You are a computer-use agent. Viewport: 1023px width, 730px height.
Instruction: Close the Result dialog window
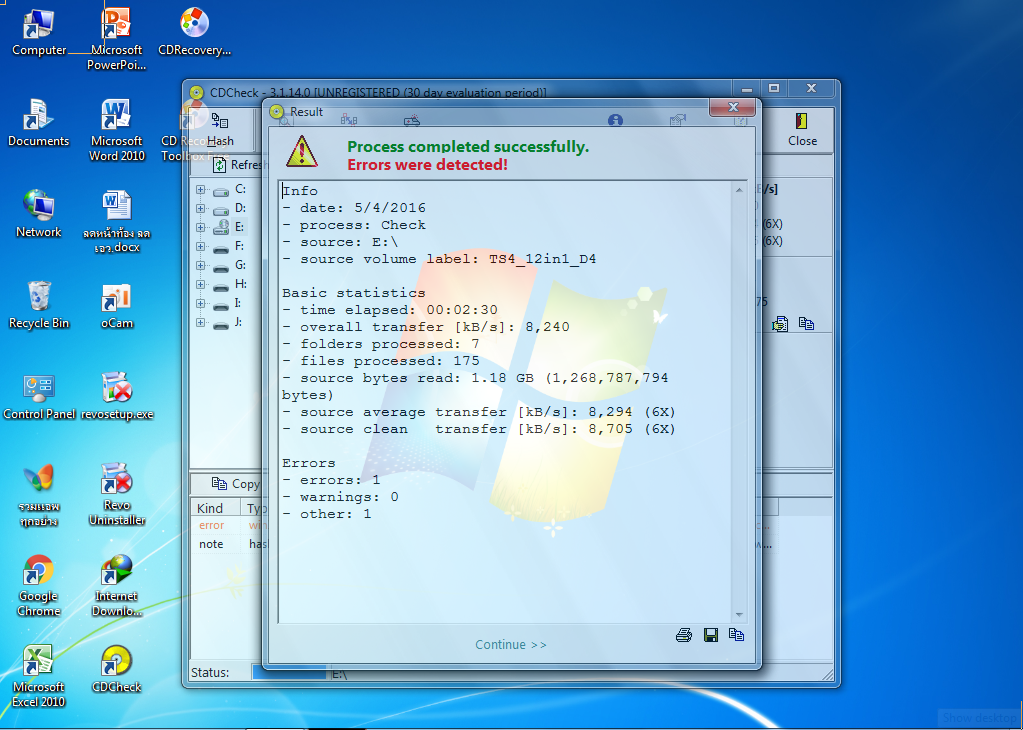tap(733, 107)
